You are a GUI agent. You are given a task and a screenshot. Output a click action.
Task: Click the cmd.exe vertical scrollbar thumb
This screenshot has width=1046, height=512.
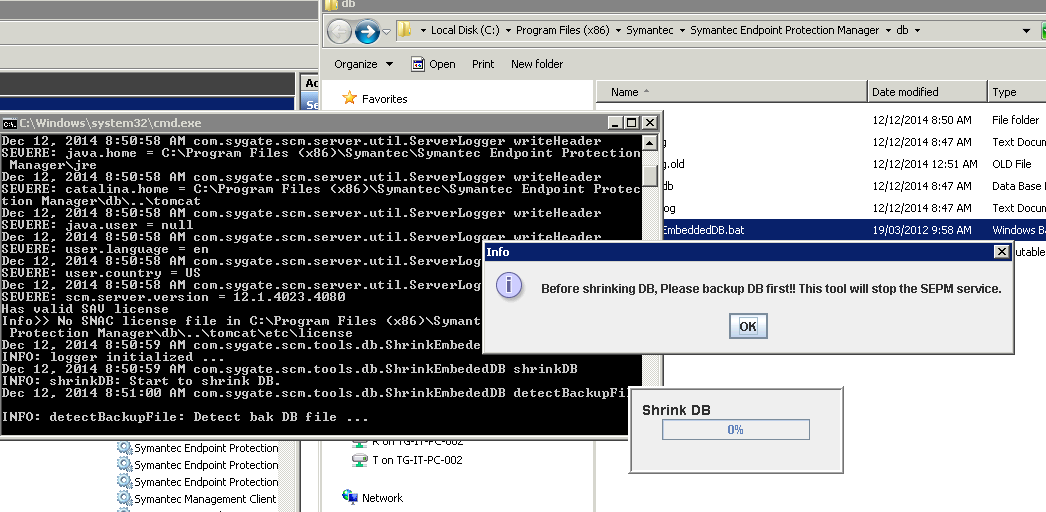[650, 175]
